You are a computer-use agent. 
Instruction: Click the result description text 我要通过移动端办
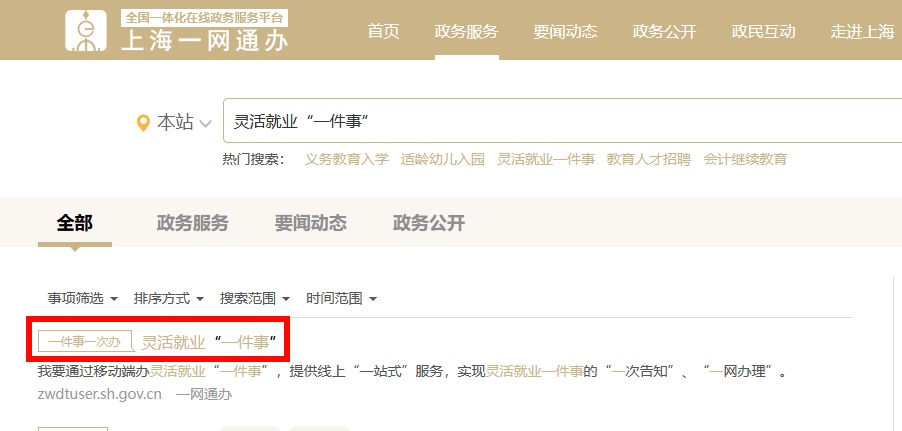coord(94,372)
